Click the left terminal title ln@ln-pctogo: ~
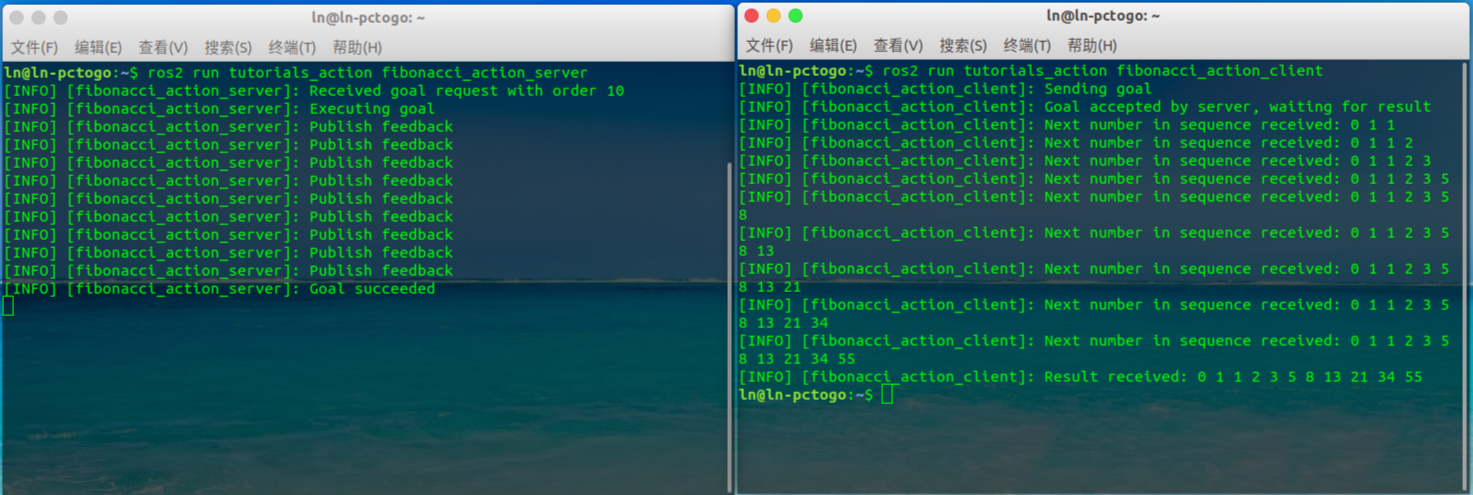The height and width of the screenshot is (495, 1473). 368,18
